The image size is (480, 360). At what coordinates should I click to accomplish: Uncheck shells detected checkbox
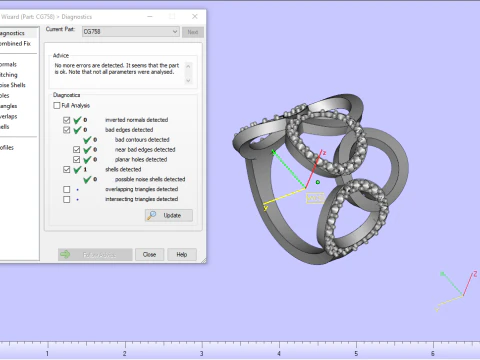coord(67,170)
